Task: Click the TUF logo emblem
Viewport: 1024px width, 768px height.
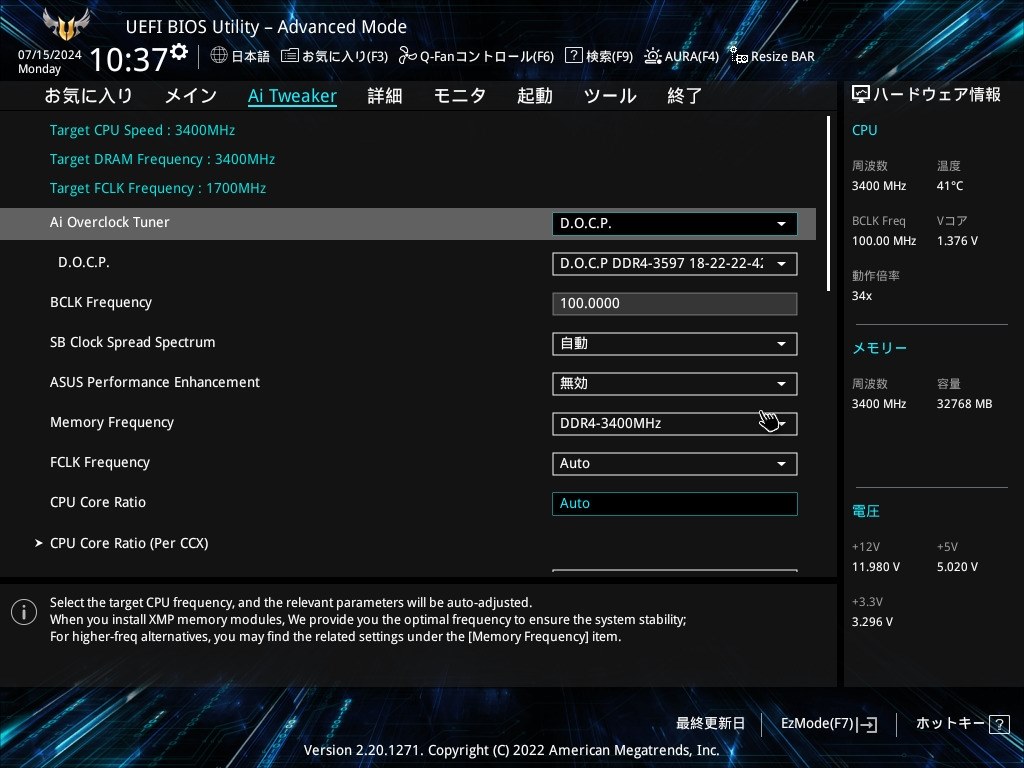Action: pyautogui.click(x=65, y=25)
